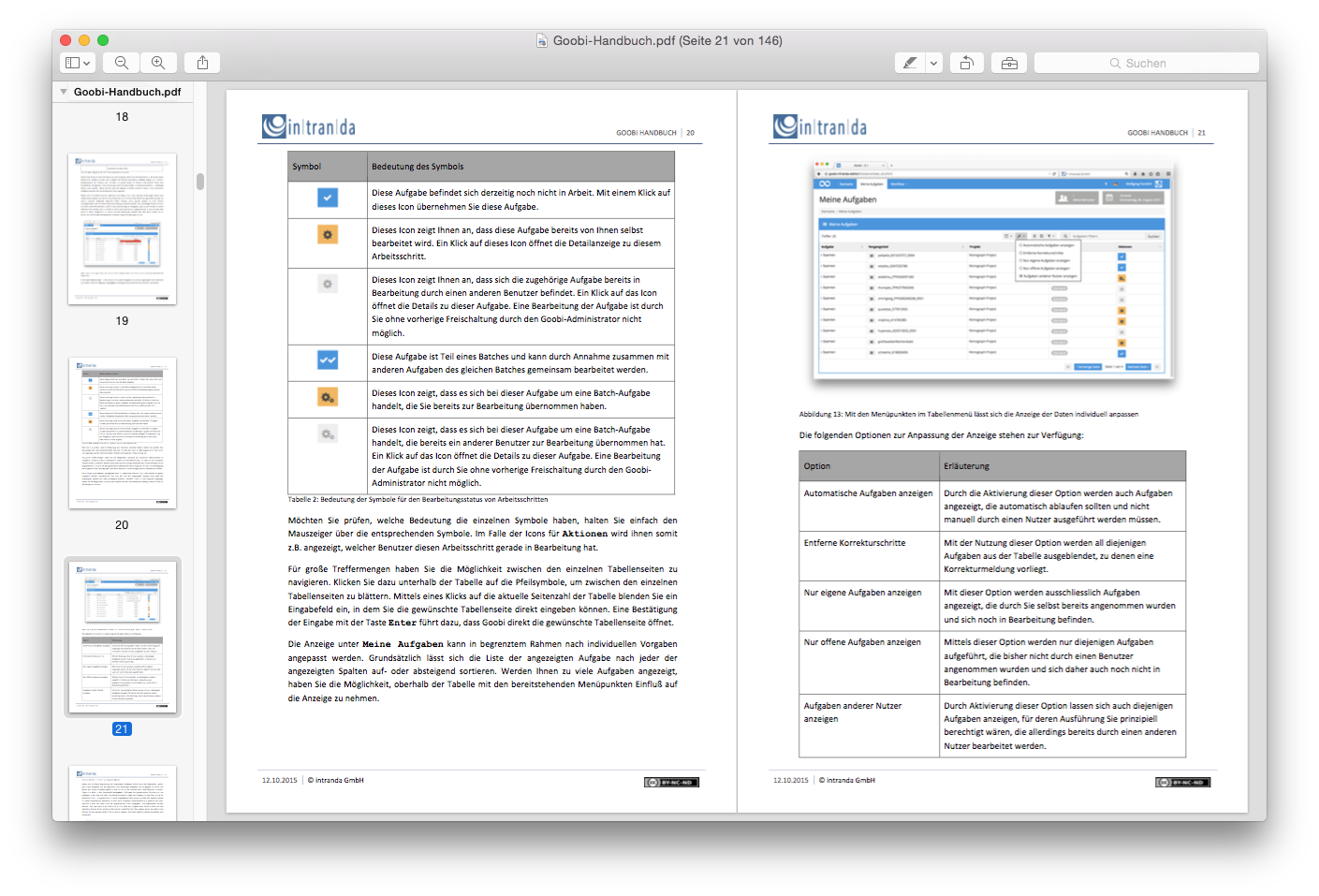Screen dimensions: 1319x896
Task: Show the markup toolbox toolbar
Action: tap(1009, 63)
